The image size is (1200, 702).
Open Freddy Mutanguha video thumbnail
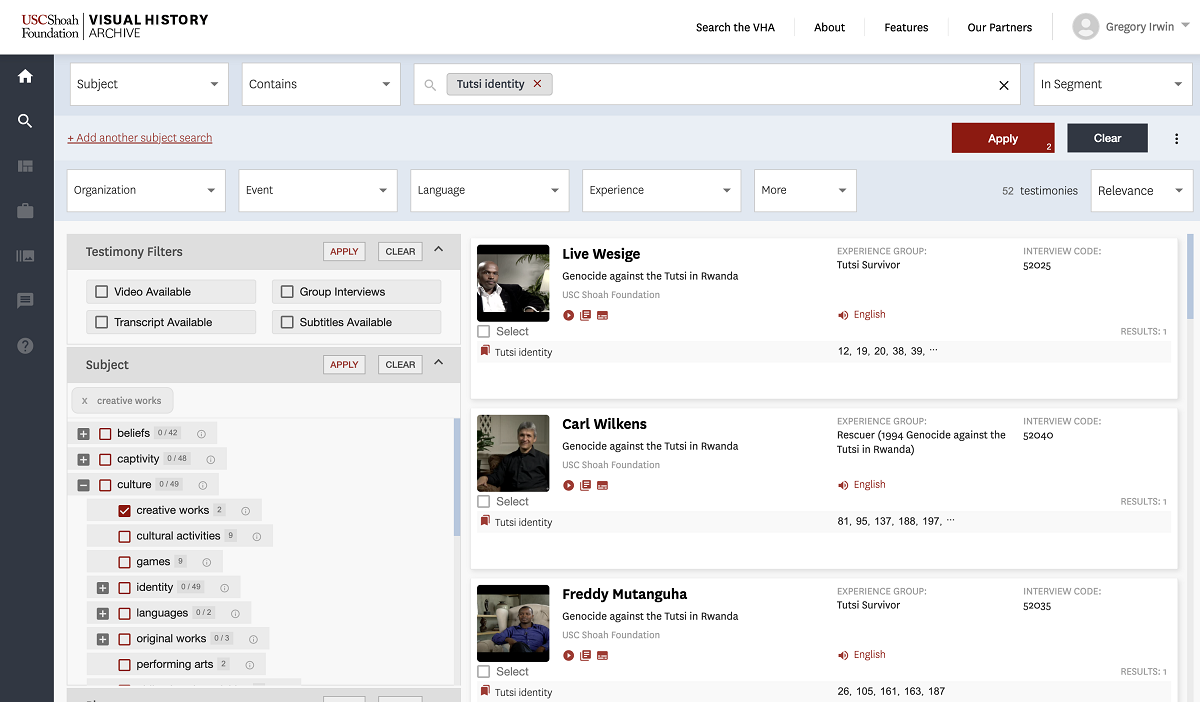point(513,623)
